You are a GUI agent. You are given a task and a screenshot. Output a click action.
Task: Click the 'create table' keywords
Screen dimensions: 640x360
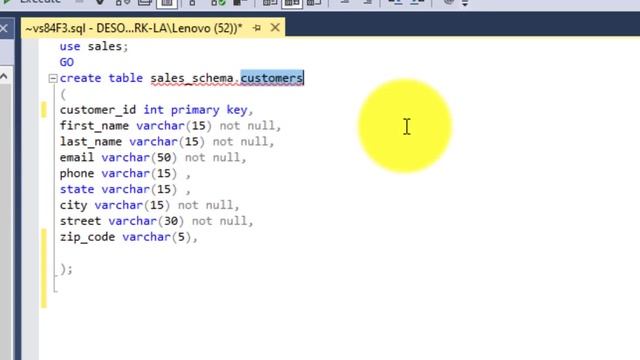[101, 78]
